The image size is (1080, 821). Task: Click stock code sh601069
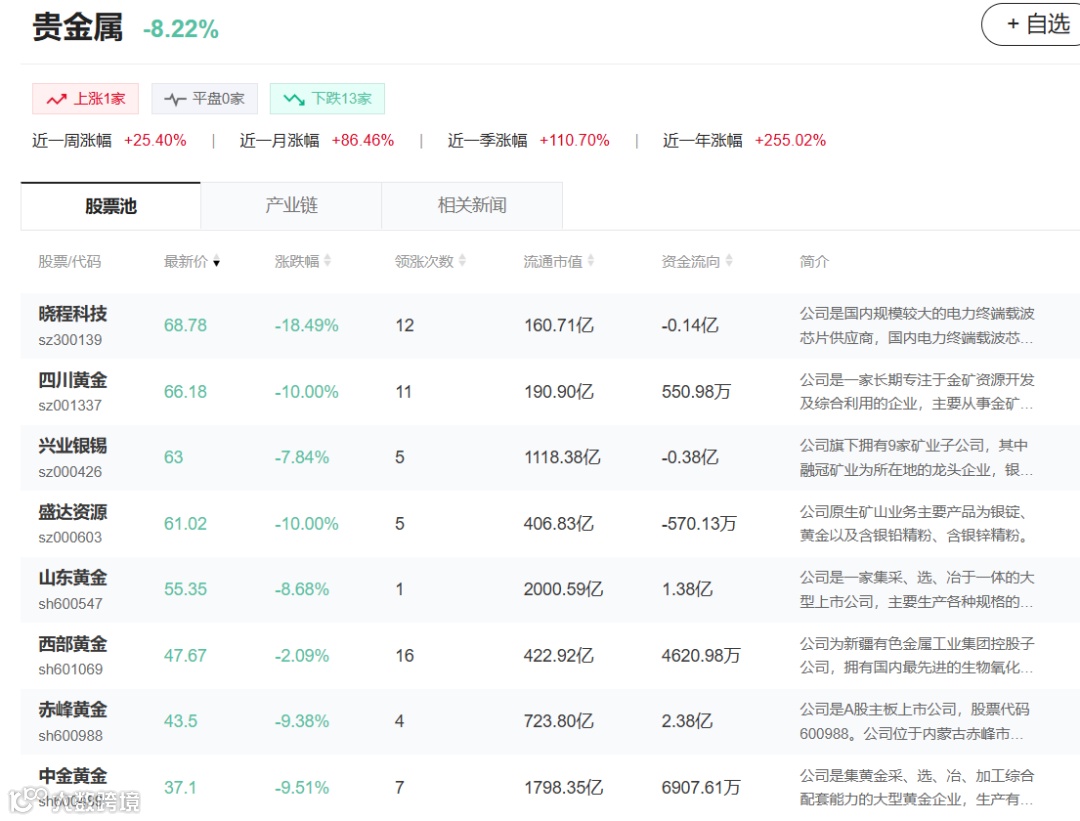point(70,669)
